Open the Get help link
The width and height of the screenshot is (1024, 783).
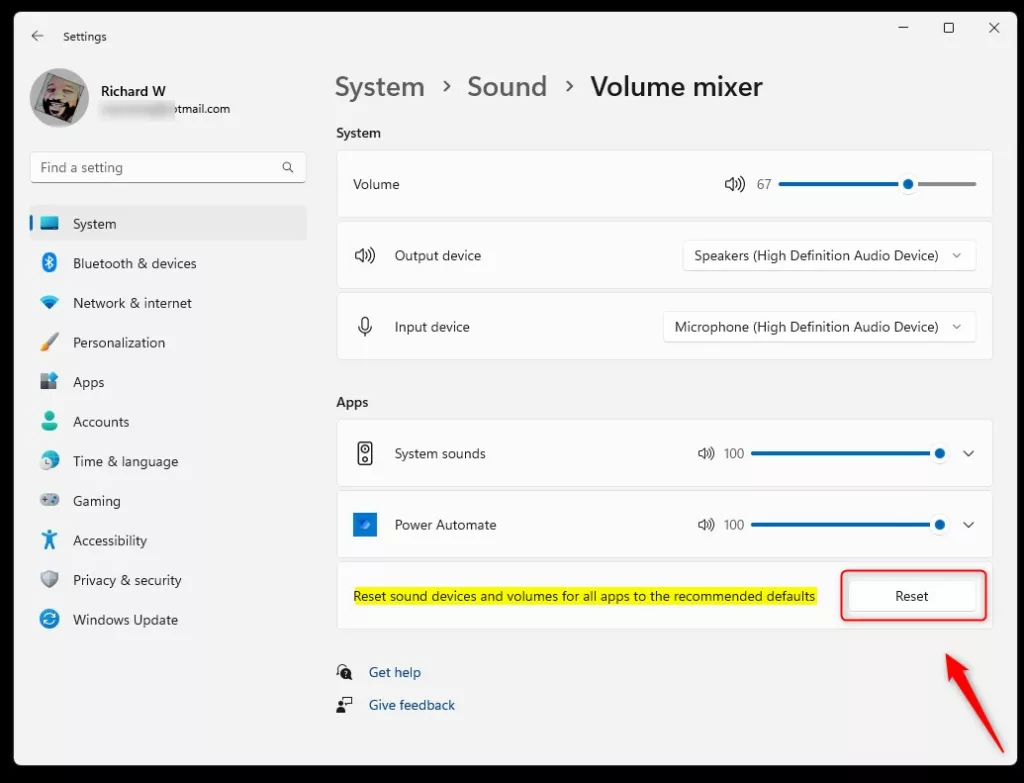[x=395, y=673]
